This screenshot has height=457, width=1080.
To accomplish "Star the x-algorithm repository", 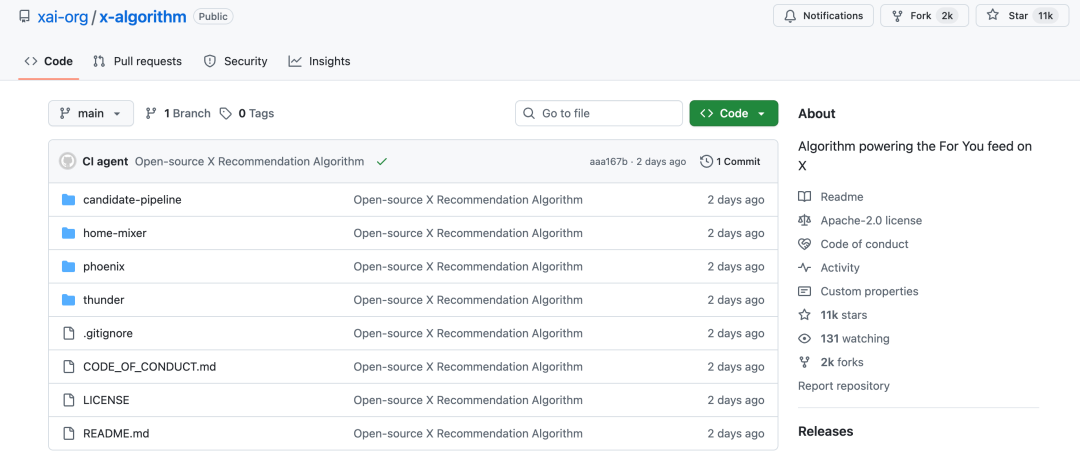I will click(x=1020, y=16).
